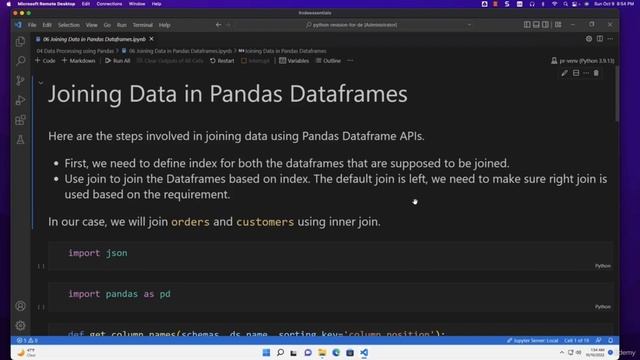Open the Edit menu in VS Code

click(x=47, y=25)
